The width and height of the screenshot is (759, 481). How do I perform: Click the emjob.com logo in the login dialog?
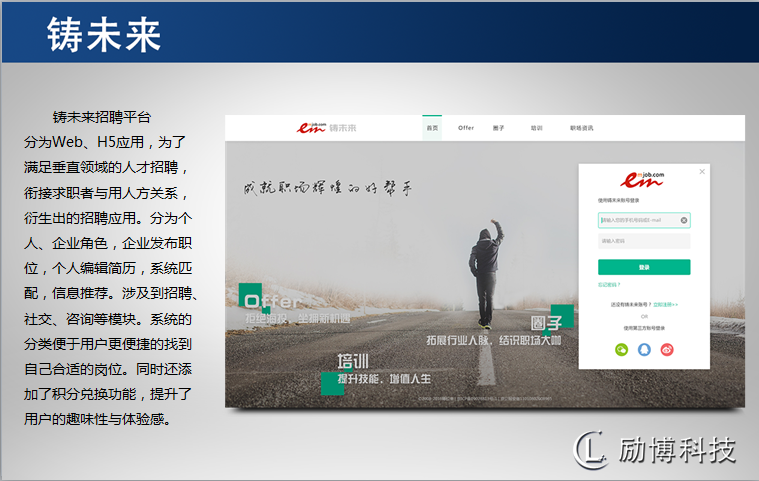(642, 180)
